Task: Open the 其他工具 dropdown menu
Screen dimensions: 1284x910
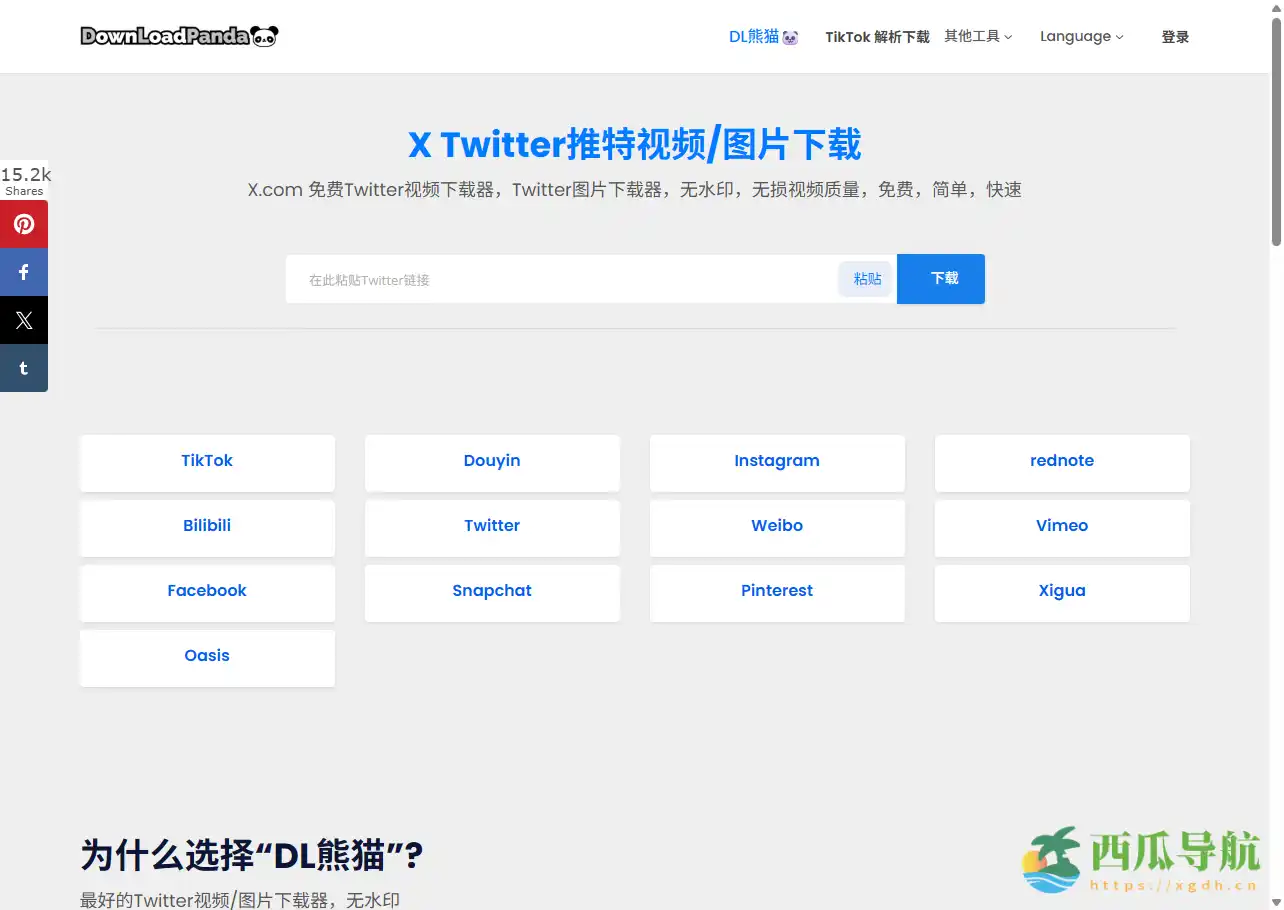Action: coord(977,36)
